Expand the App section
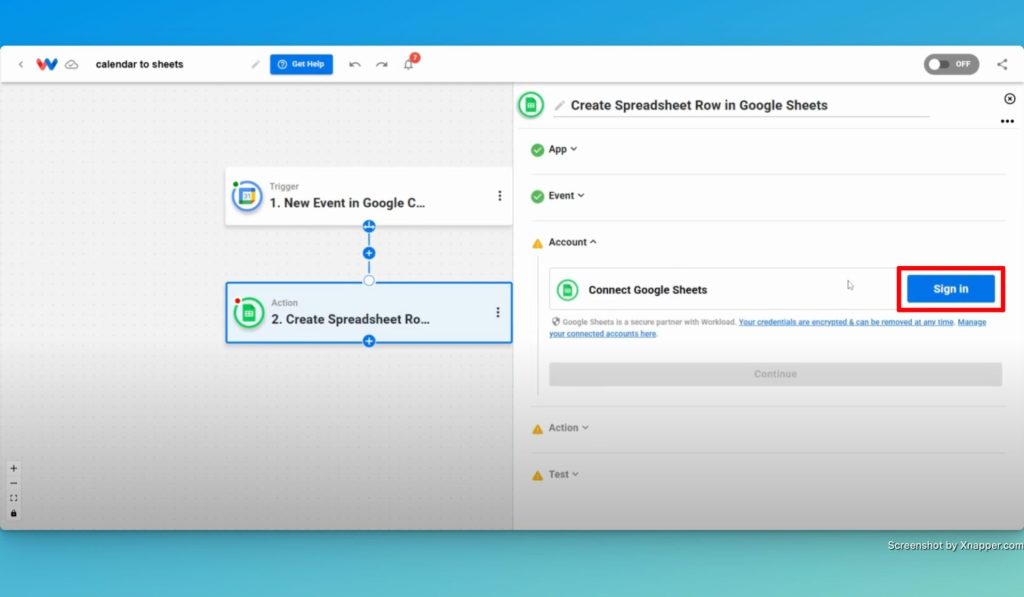 coord(562,150)
